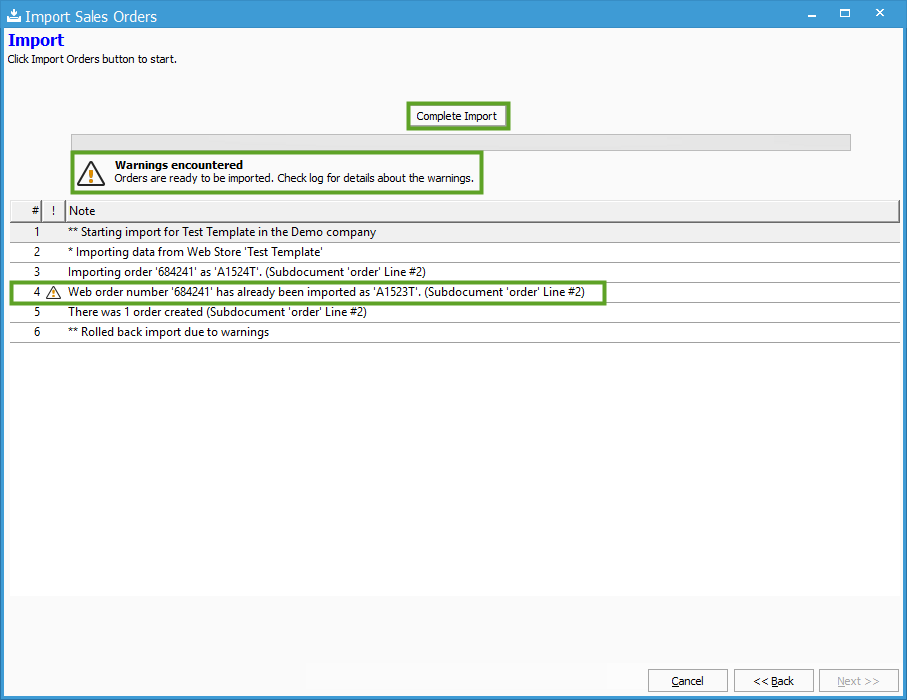
Task: Sort by the '#' column header
Action: (26, 211)
